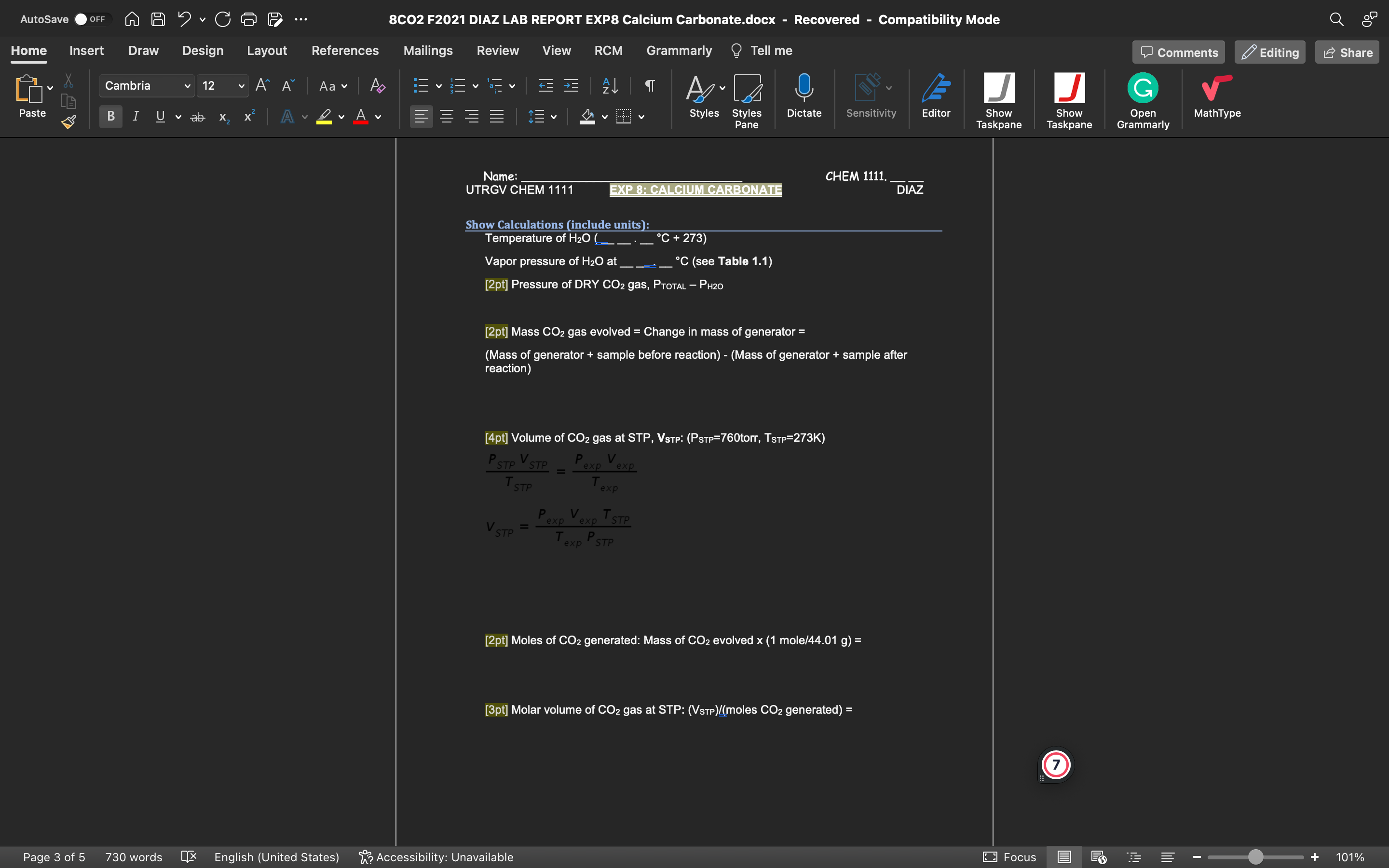The height and width of the screenshot is (868, 1389).
Task: Decrease the paragraph indent
Action: point(545,85)
